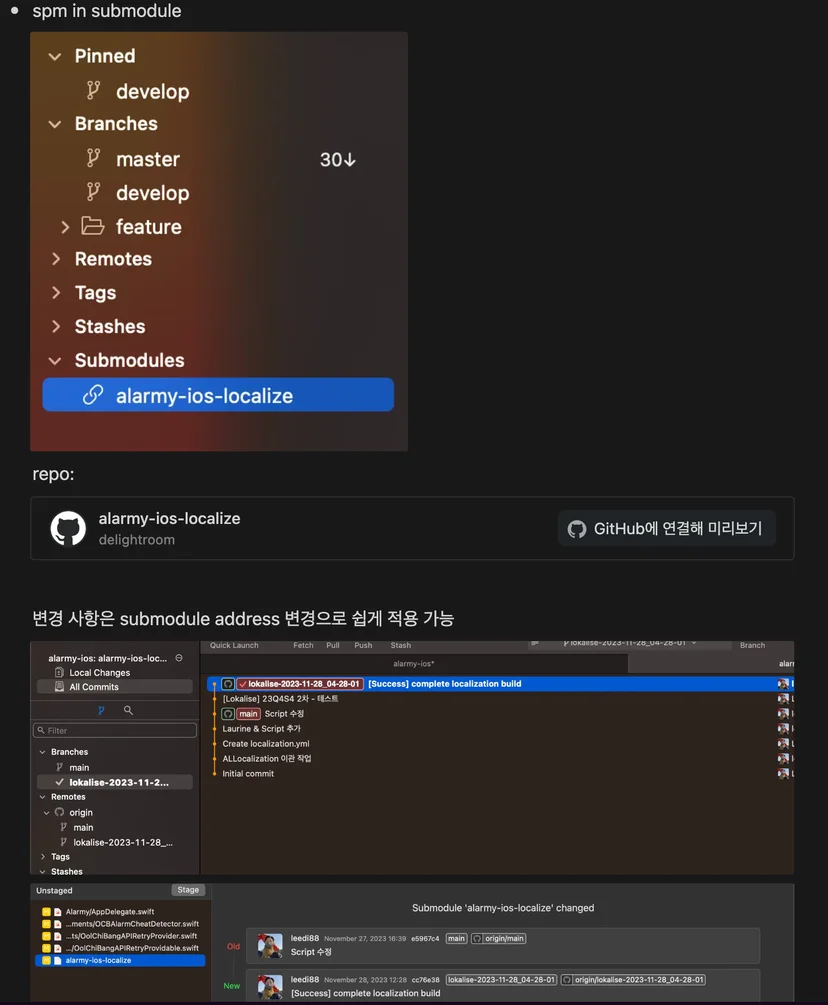Click Pull in toolbar

pyautogui.click(x=333, y=645)
